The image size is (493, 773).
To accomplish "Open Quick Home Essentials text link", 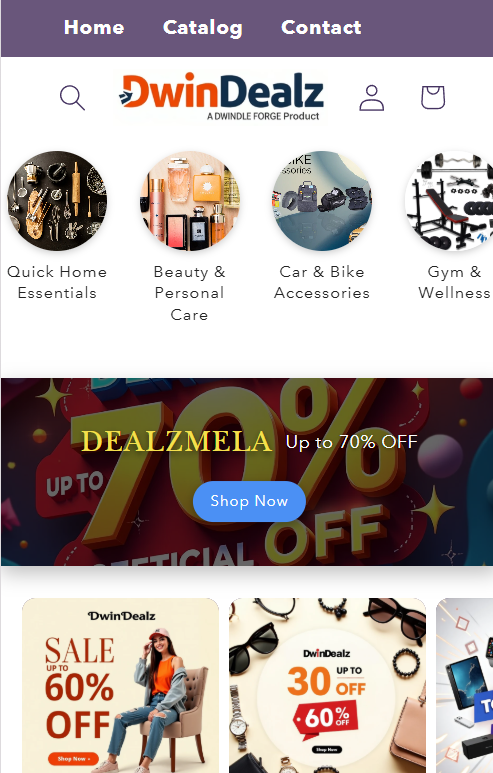I will [57, 282].
